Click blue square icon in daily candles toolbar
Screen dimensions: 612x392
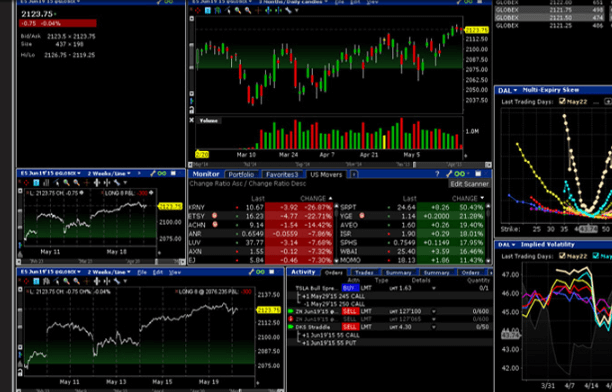point(208,11)
